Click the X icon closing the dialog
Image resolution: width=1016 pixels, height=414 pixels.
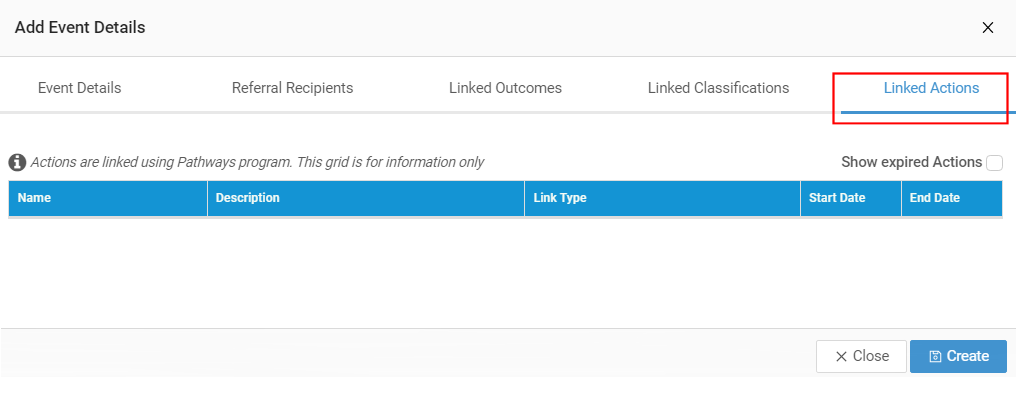point(987,27)
